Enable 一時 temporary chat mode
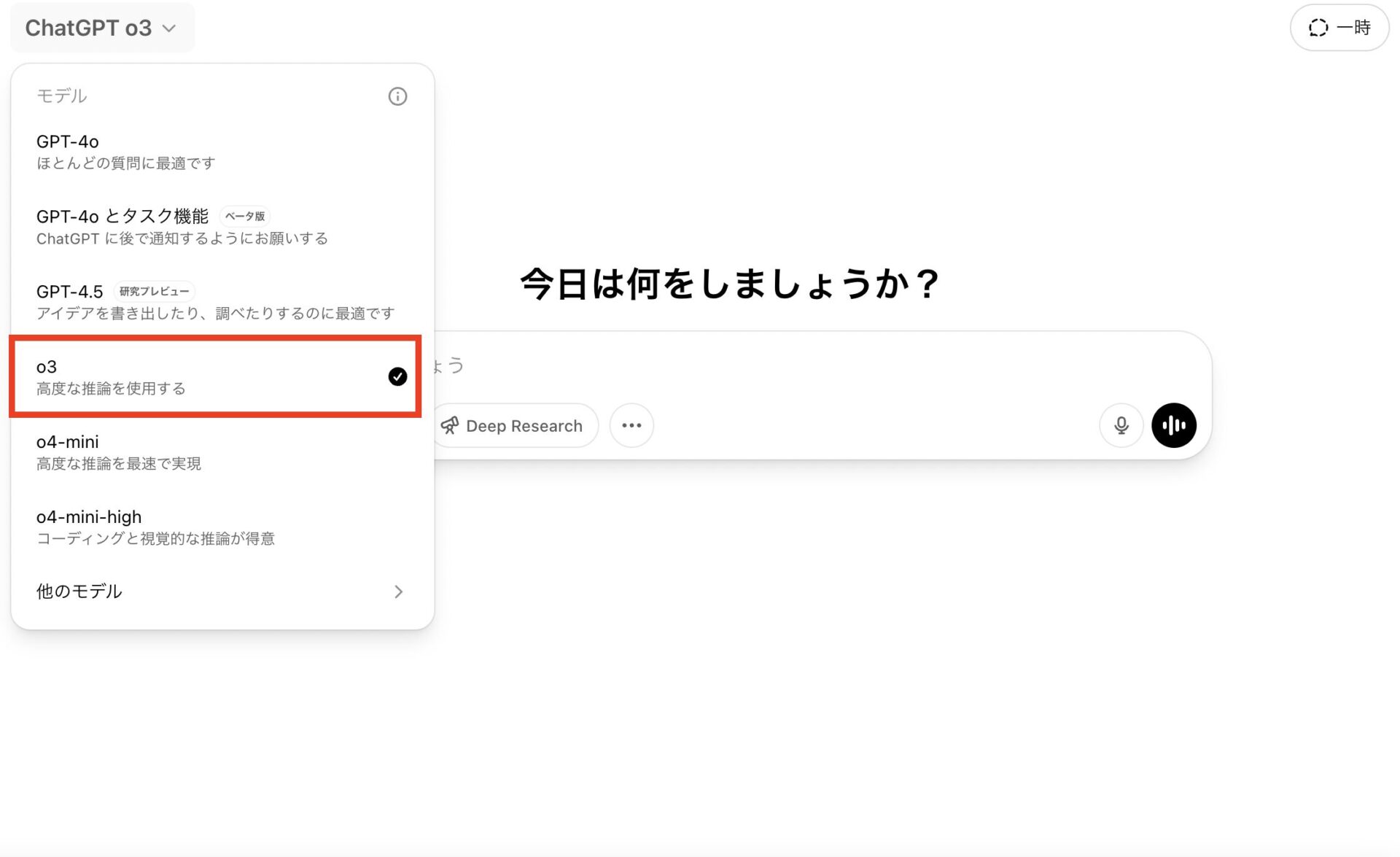The height and width of the screenshot is (857, 1400). (1339, 27)
